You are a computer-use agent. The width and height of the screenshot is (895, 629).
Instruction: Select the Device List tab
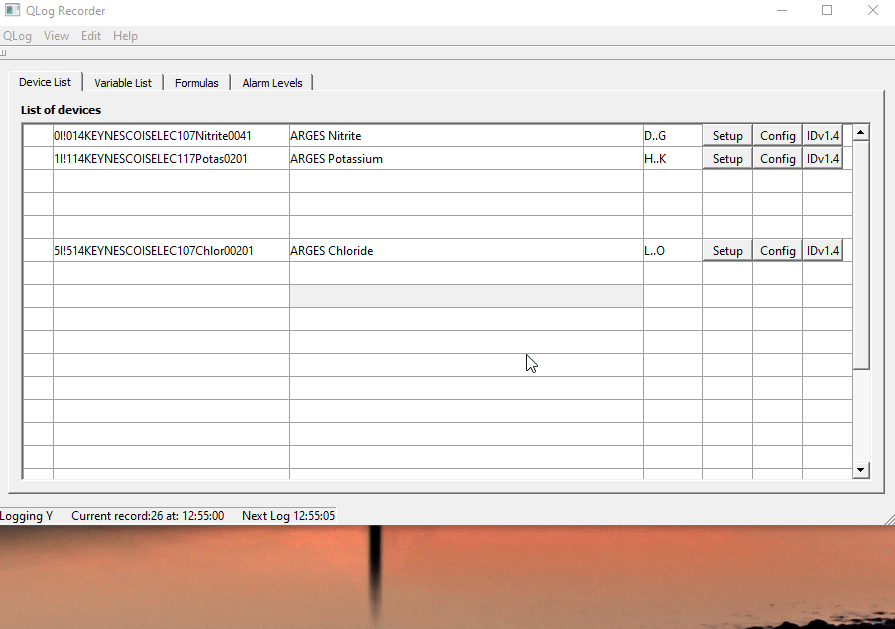(45, 82)
